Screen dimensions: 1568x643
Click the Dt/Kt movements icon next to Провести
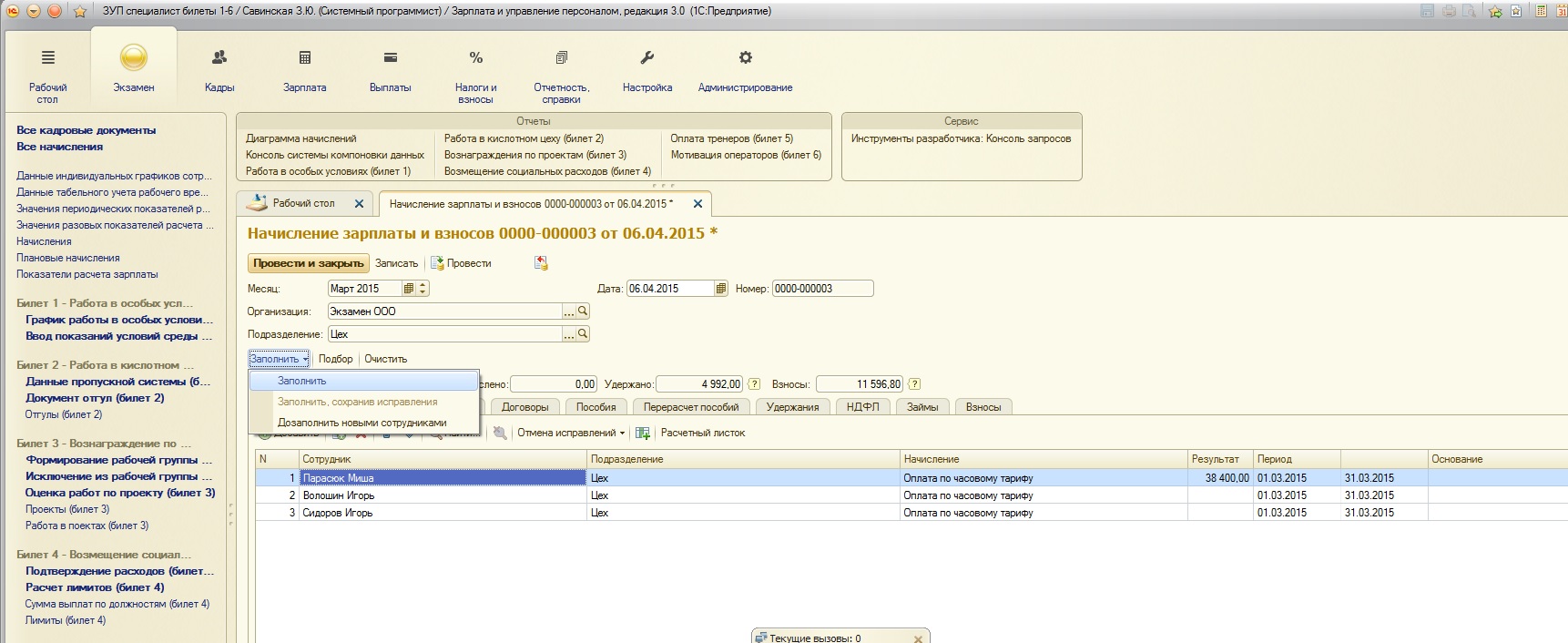pos(542,263)
